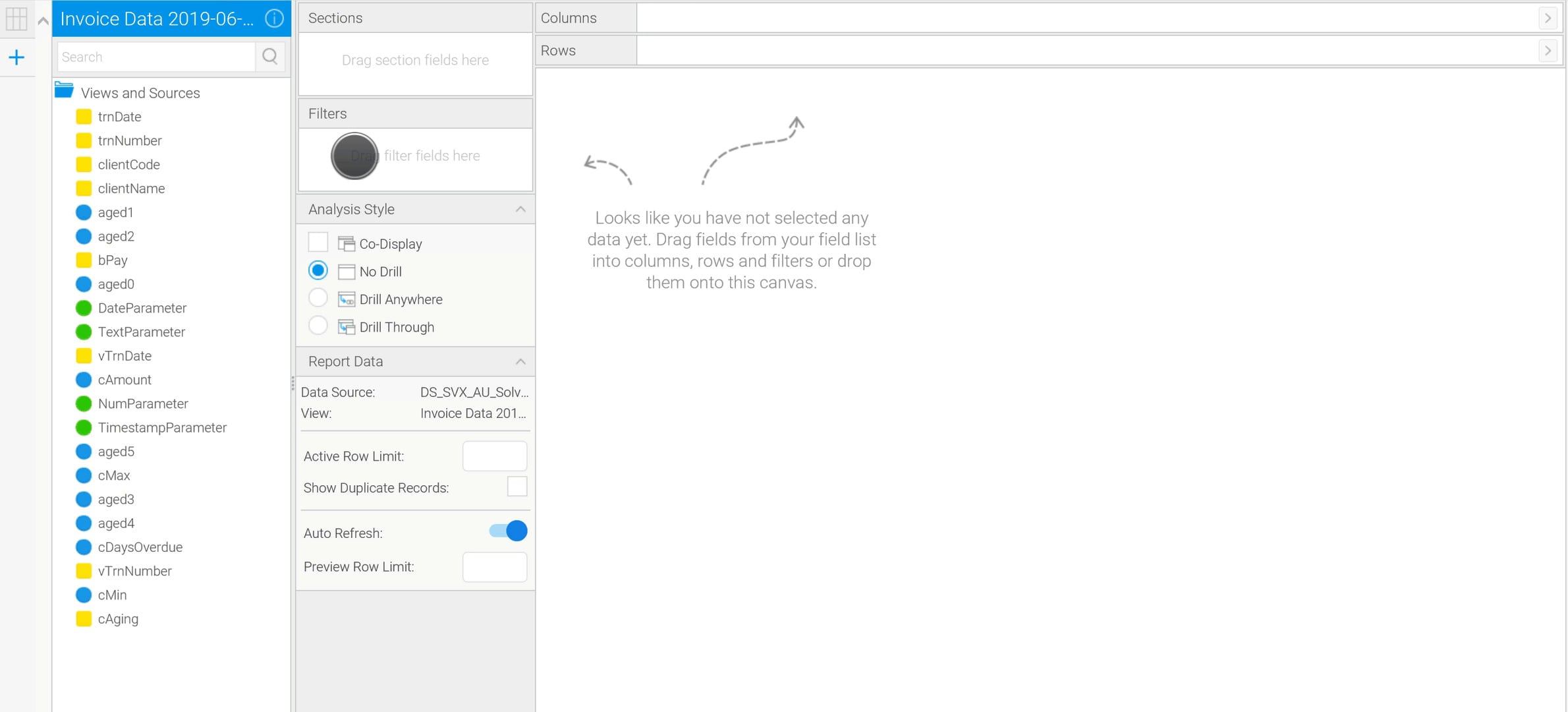1568x712 pixels.
Task: Select the cAmount metric icon
Action: click(x=84, y=380)
